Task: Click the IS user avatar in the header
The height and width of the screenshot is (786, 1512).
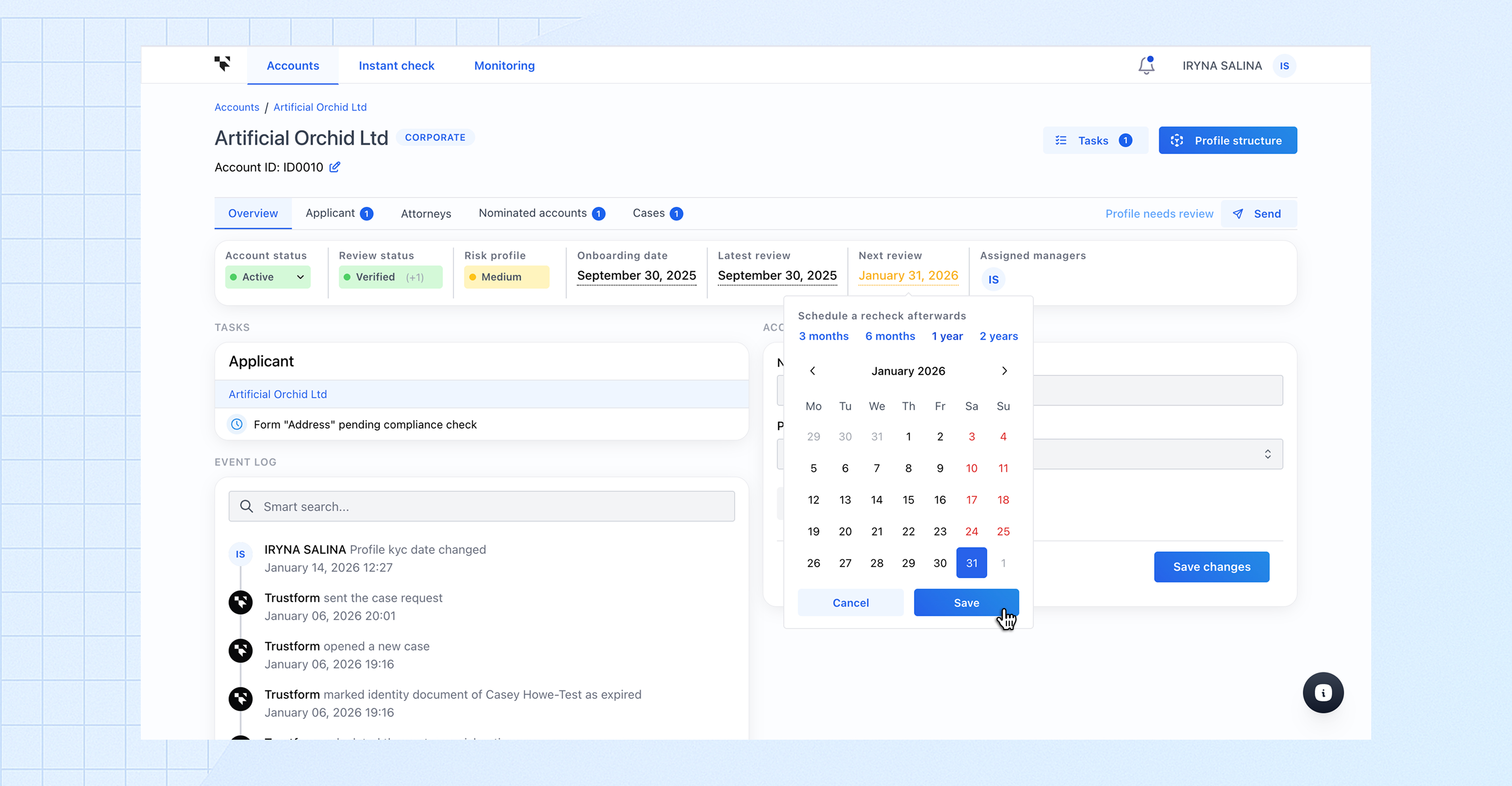Action: (x=1284, y=66)
